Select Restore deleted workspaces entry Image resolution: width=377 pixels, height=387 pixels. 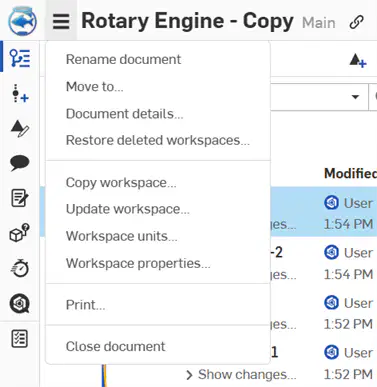pyautogui.click(x=158, y=140)
